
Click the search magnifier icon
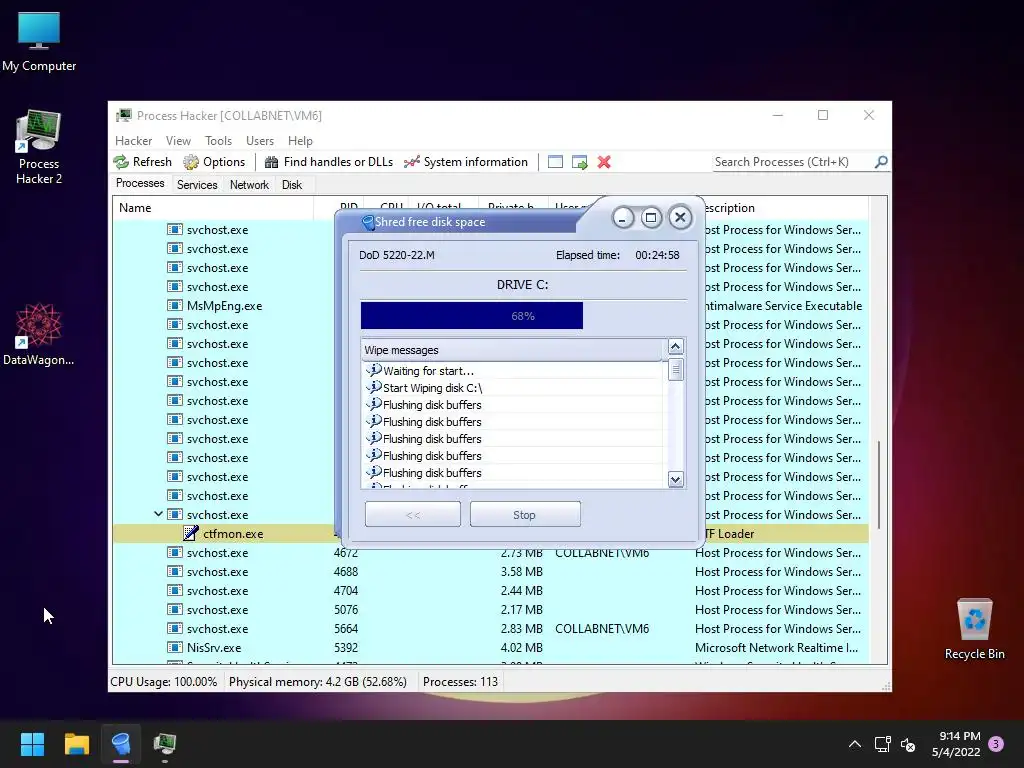[881, 161]
